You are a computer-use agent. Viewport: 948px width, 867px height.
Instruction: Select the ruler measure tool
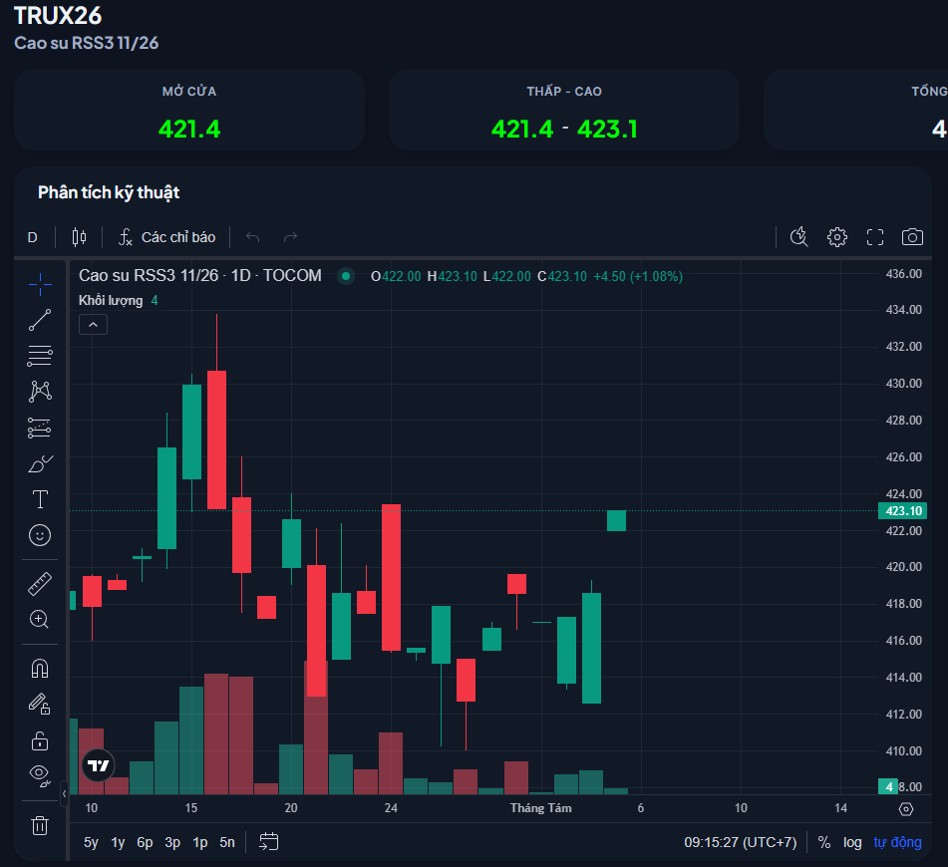point(40,584)
